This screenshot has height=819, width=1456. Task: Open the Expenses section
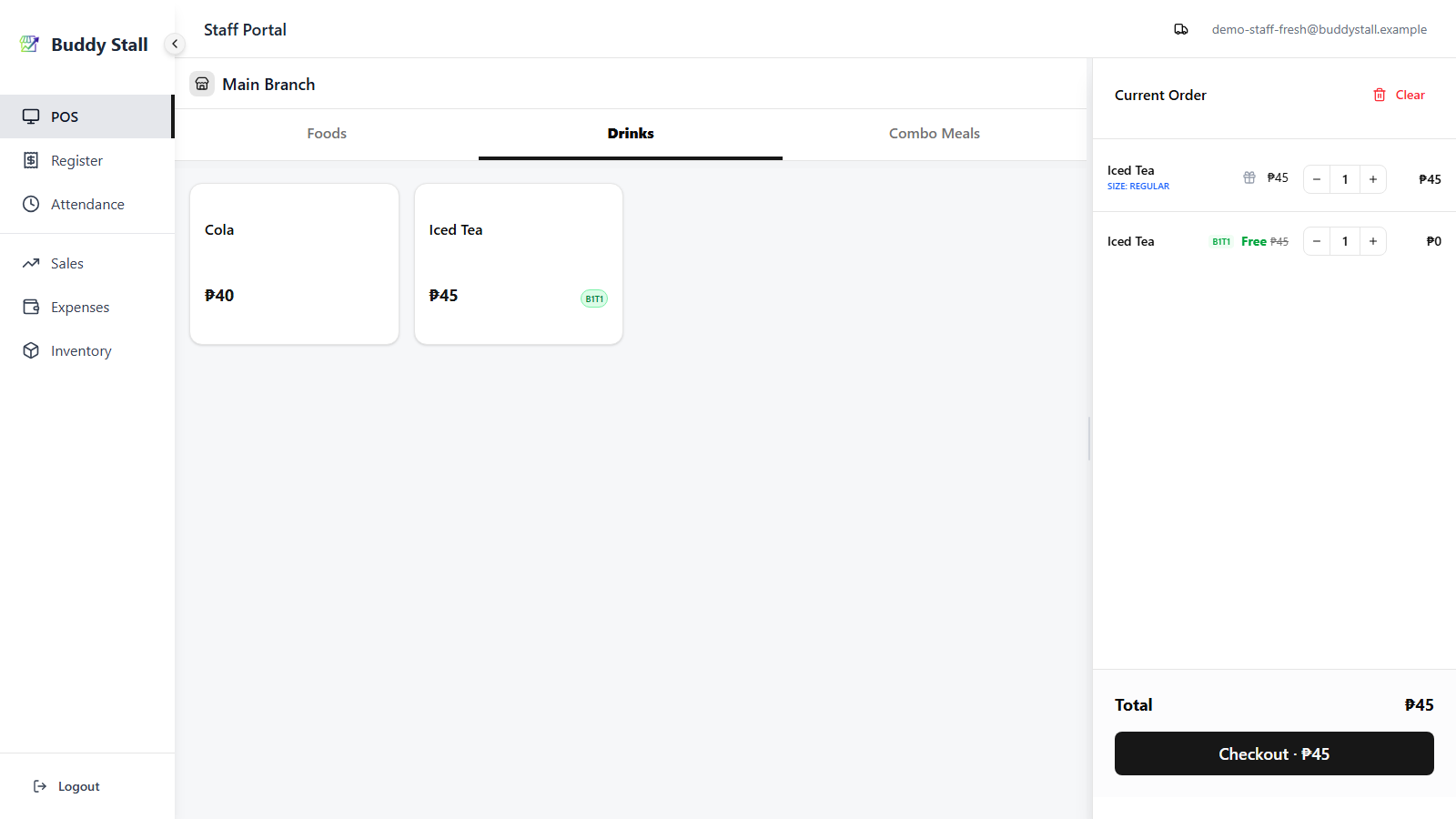(86, 307)
